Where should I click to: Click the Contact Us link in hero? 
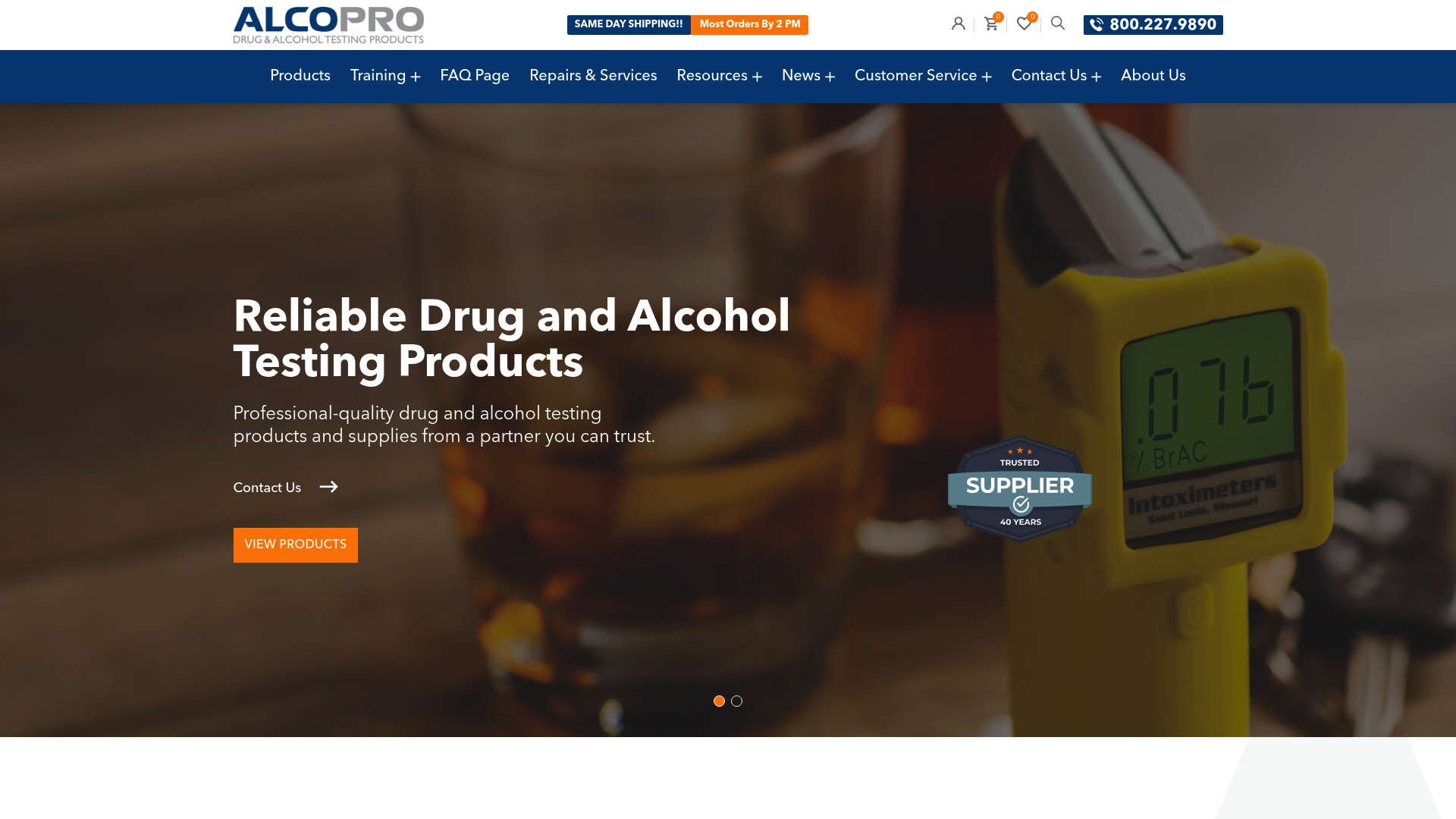[266, 488]
